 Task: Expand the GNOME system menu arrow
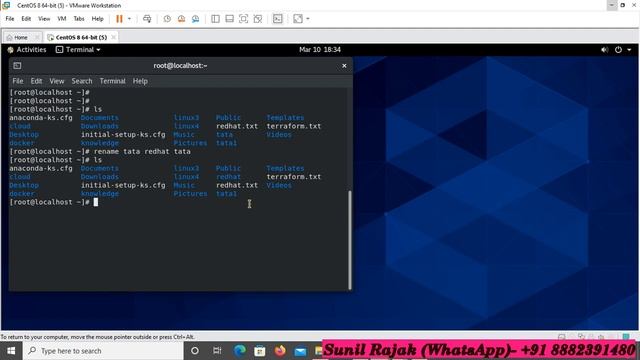pyautogui.click(x=629, y=49)
